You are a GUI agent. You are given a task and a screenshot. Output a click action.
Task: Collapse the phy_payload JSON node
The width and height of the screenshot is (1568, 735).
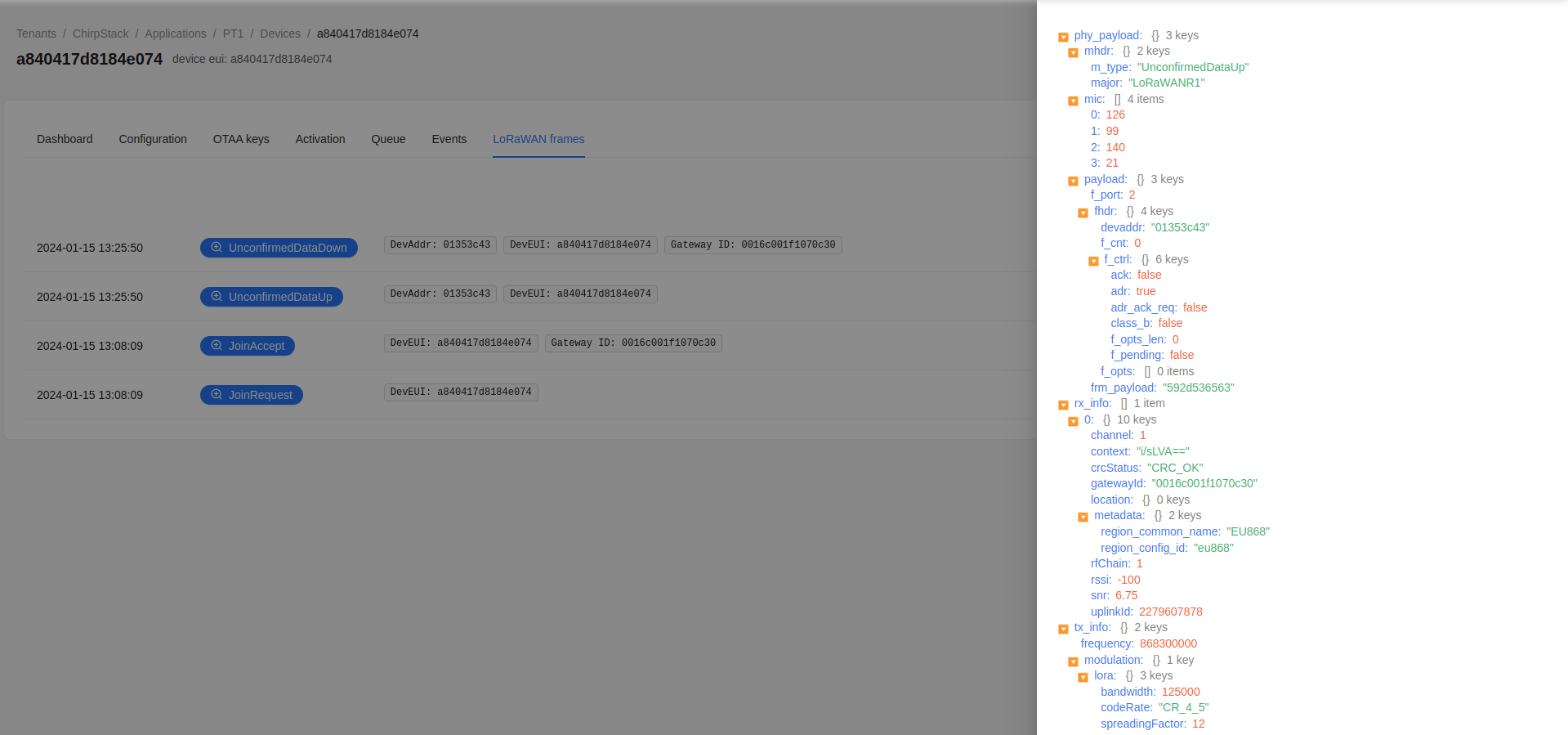[x=1063, y=37]
